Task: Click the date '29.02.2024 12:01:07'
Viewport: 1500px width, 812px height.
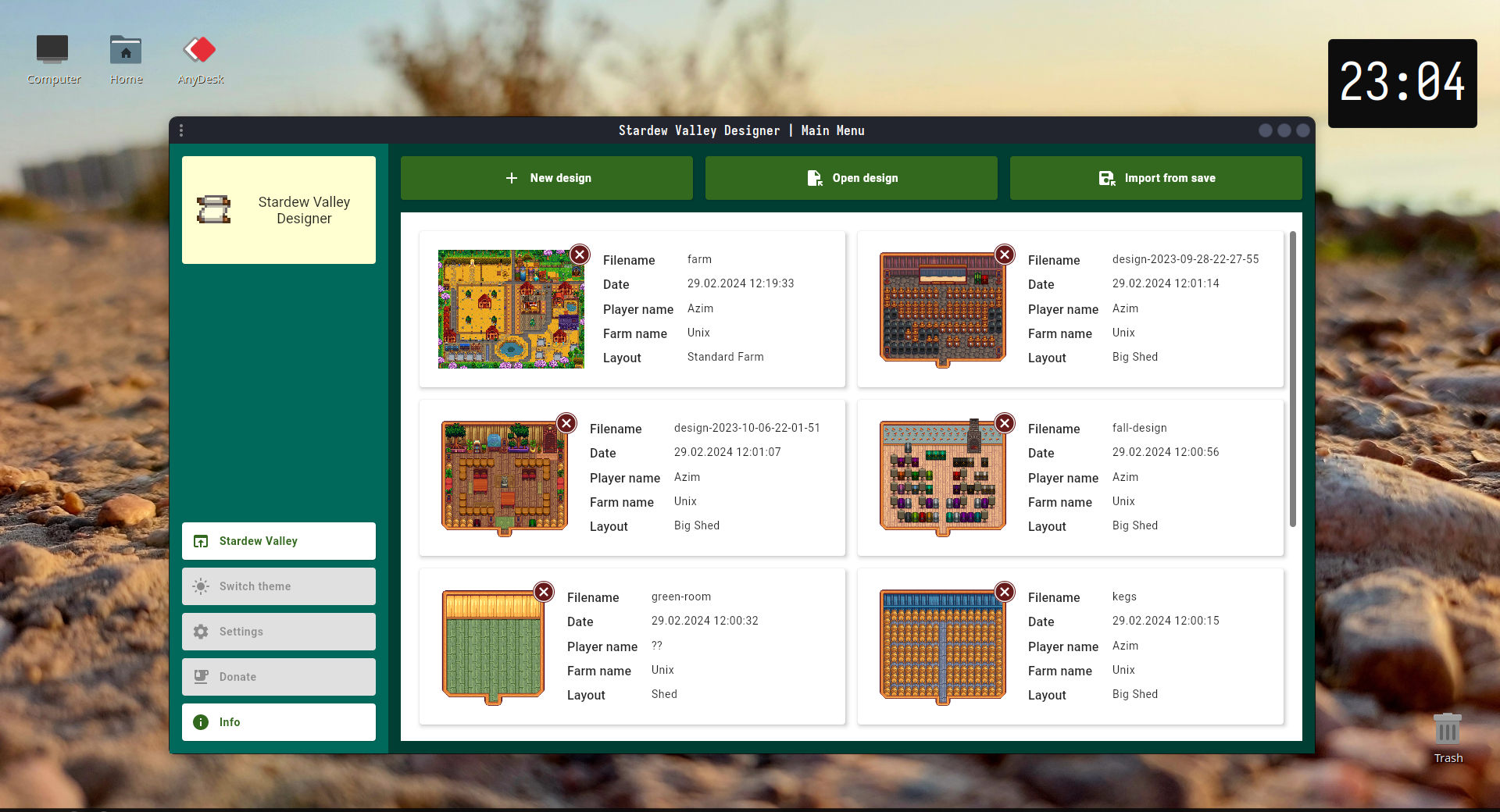Action: pos(727,452)
